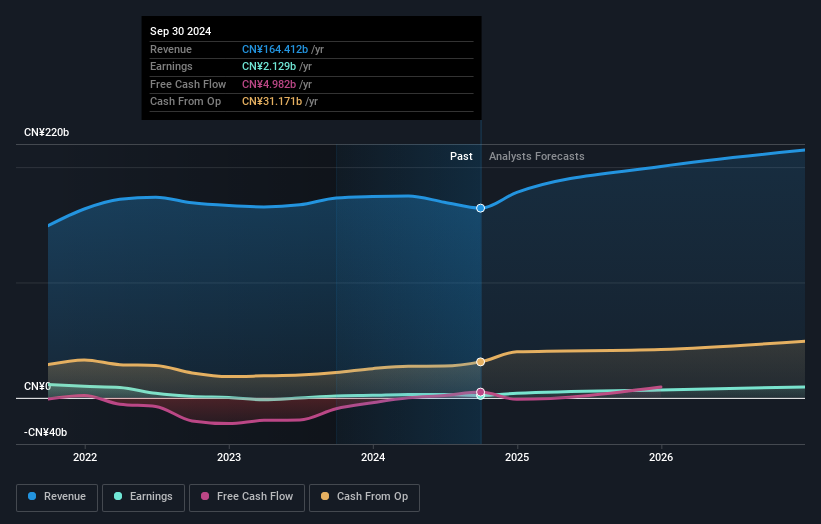Toggle the Free Cash Flow legend button
The height and width of the screenshot is (524, 821).
coord(247,497)
